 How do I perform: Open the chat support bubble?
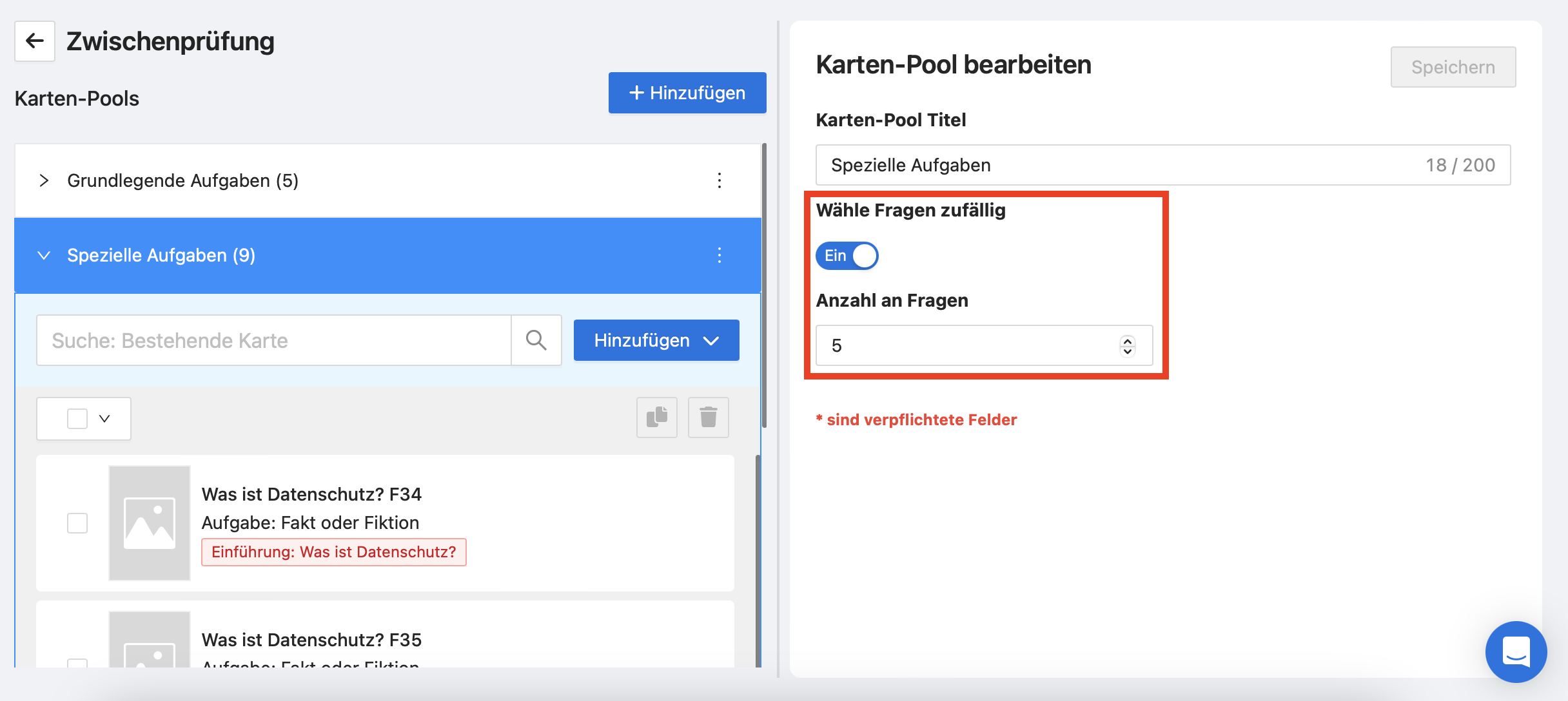(1516, 652)
